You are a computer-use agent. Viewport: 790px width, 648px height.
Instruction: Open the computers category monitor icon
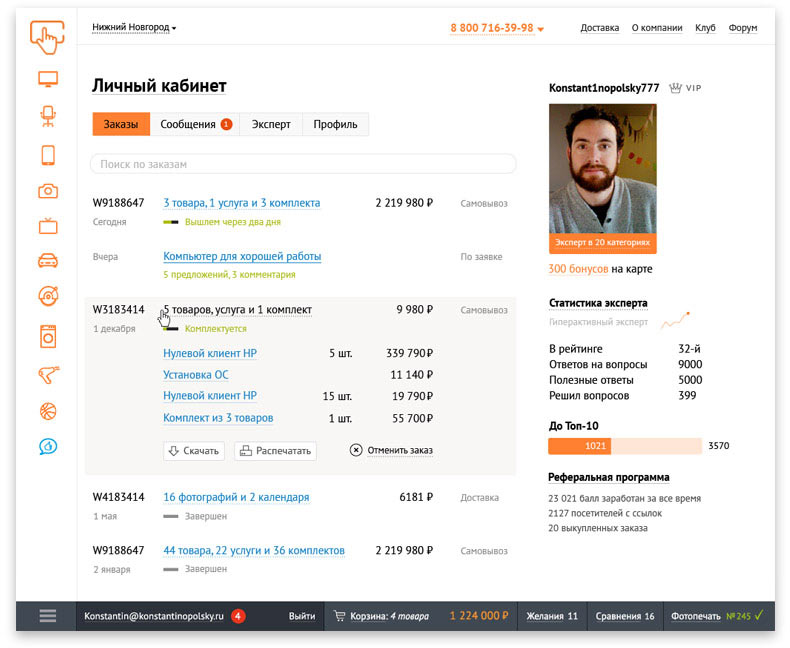click(47, 79)
